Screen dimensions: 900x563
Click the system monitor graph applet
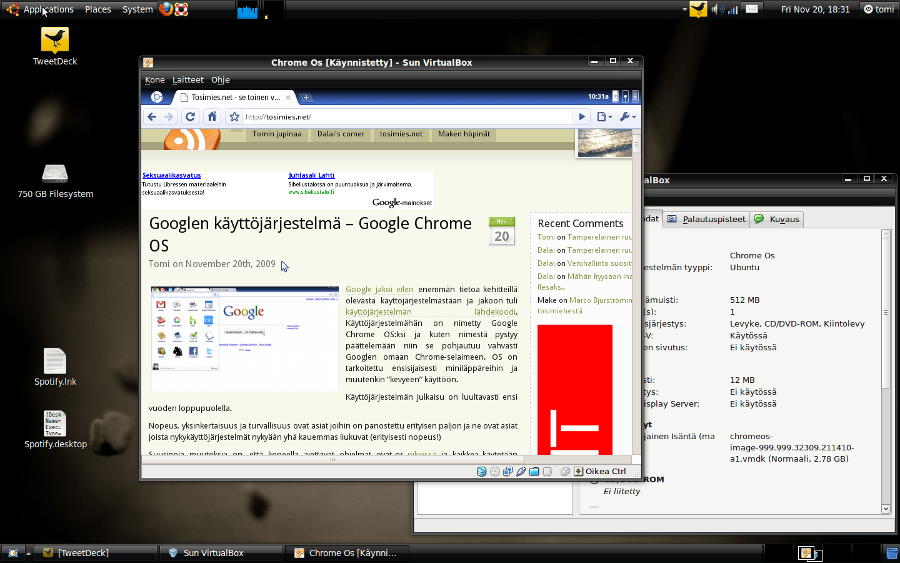coord(247,10)
